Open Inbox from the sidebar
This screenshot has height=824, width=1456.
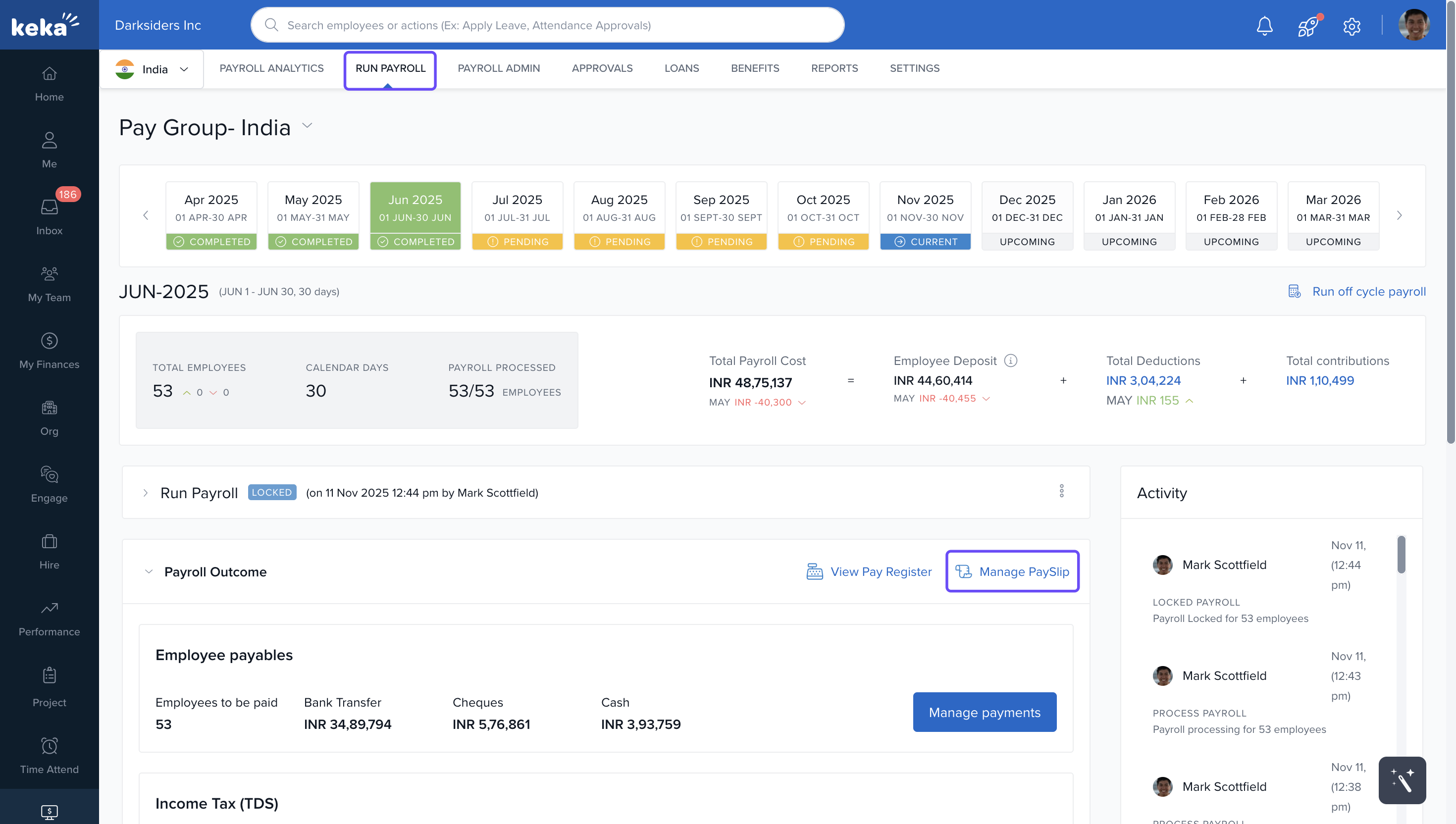coord(49,217)
